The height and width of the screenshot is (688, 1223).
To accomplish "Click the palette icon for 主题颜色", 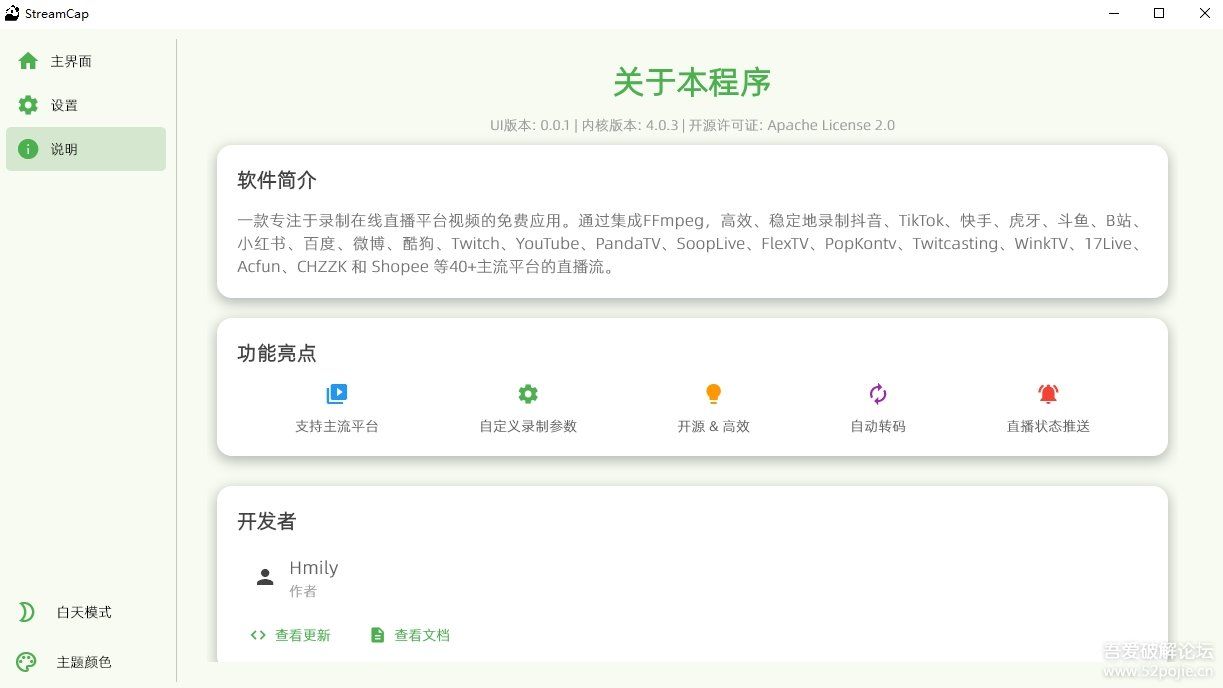I will (x=27, y=662).
